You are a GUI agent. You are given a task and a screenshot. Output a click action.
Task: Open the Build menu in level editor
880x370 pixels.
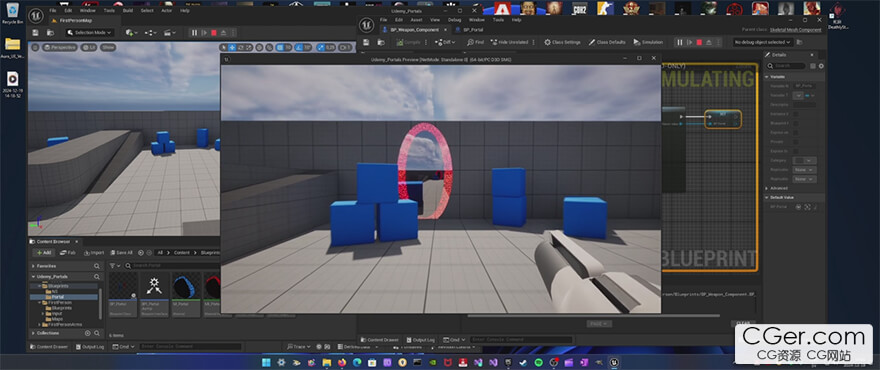coord(127,11)
